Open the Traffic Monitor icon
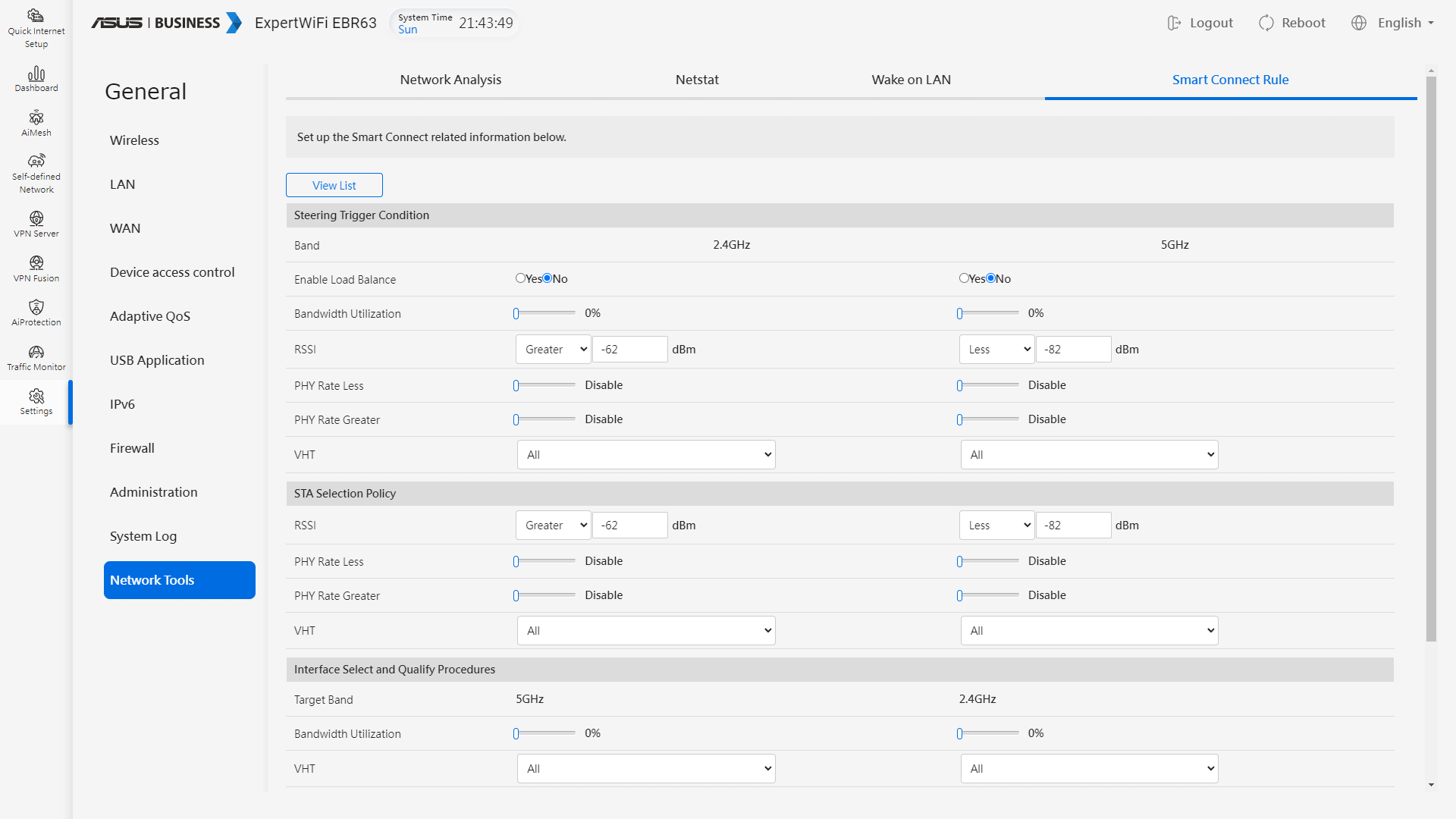 coord(36,352)
